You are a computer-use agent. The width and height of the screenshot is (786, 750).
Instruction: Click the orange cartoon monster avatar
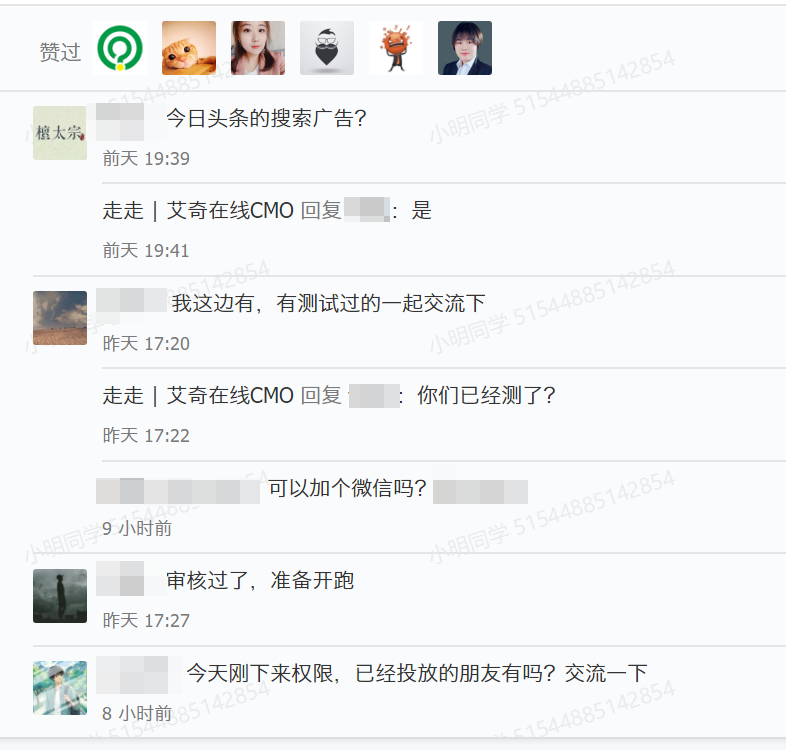pyautogui.click(x=396, y=48)
